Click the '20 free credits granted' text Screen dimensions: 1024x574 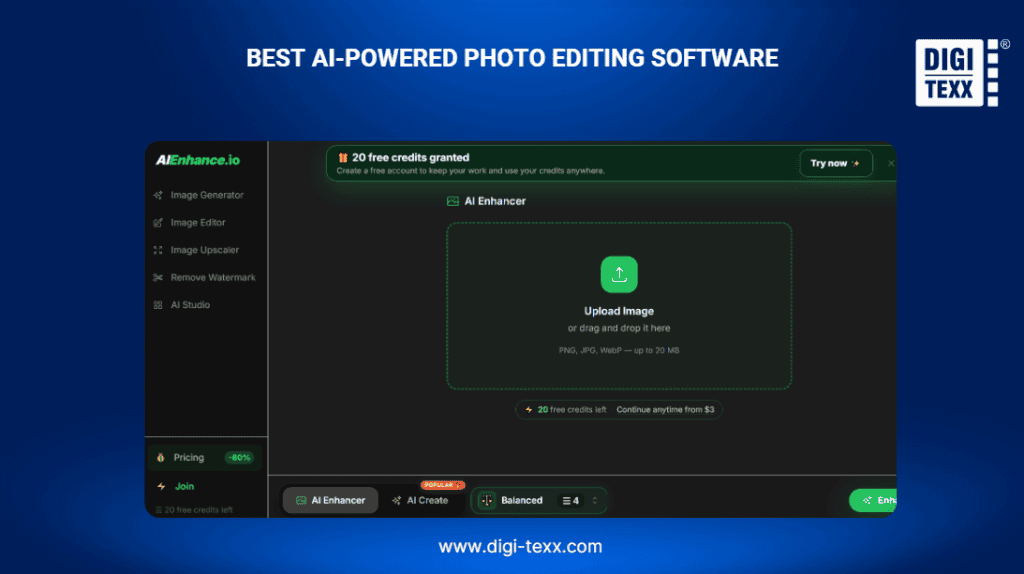click(411, 157)
